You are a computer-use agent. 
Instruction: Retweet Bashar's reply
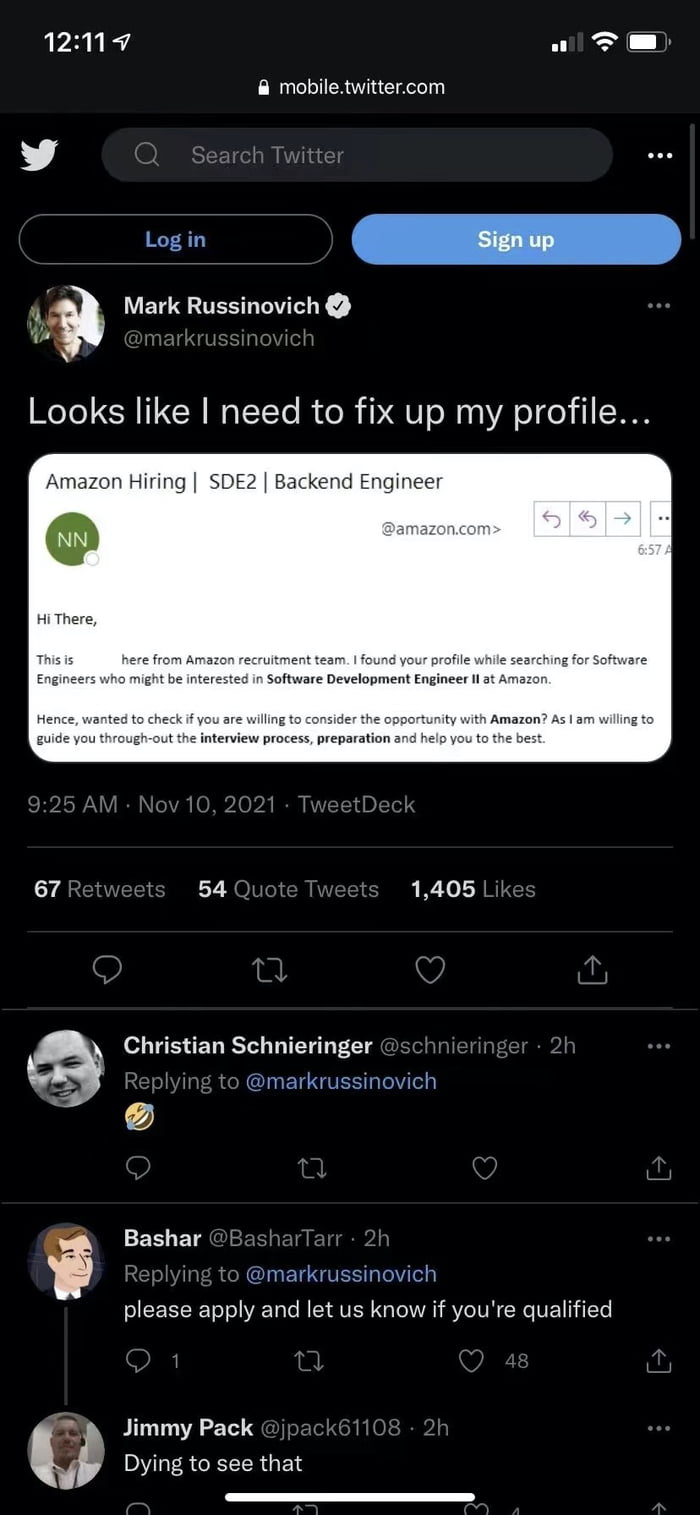[x=313, y=1360]
